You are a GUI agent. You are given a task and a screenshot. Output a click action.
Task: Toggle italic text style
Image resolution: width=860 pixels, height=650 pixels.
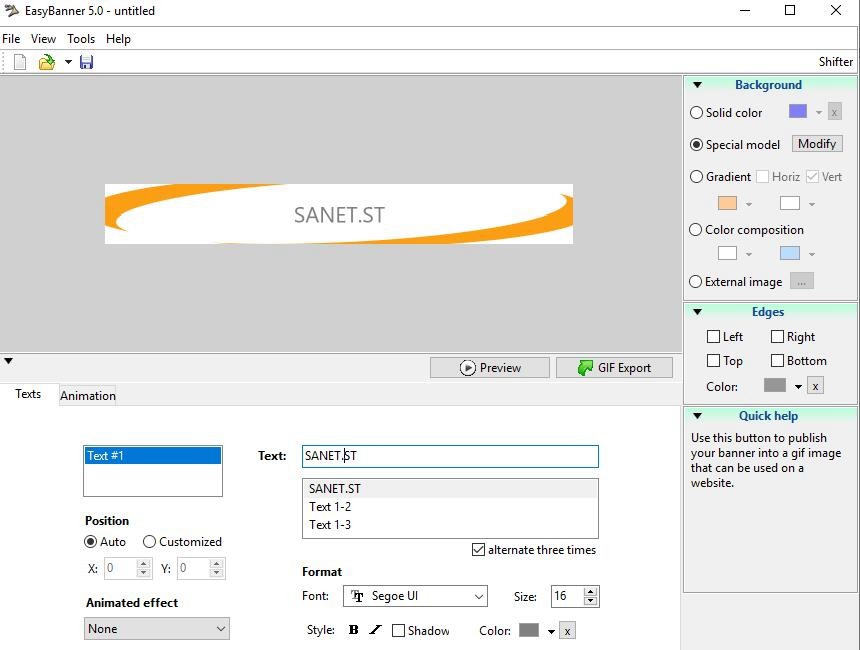(x=375, y=630)
